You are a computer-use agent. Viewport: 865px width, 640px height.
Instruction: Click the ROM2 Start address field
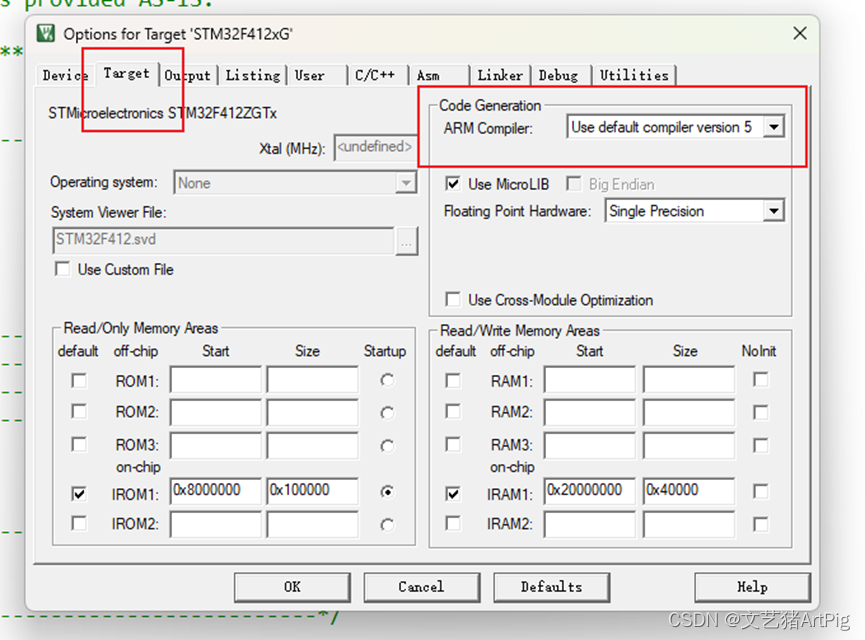pyautogui.click(x=216, y=412)
